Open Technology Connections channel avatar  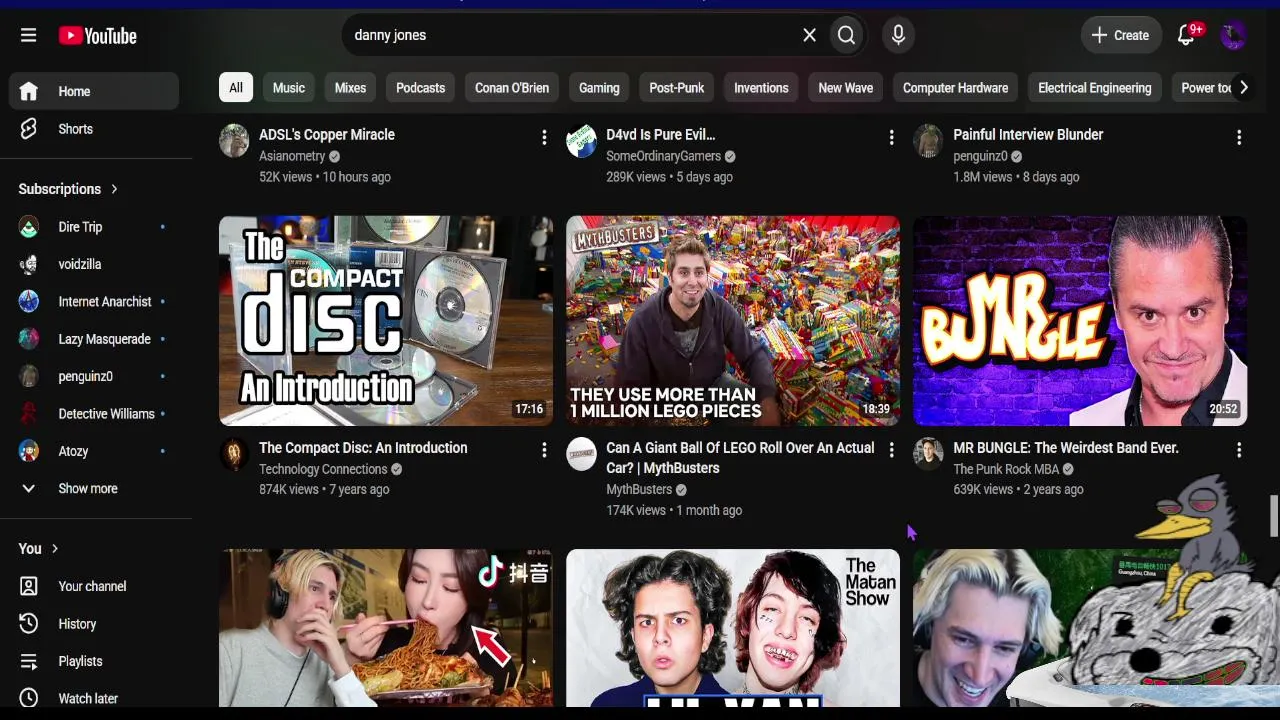tap(234, 454)
